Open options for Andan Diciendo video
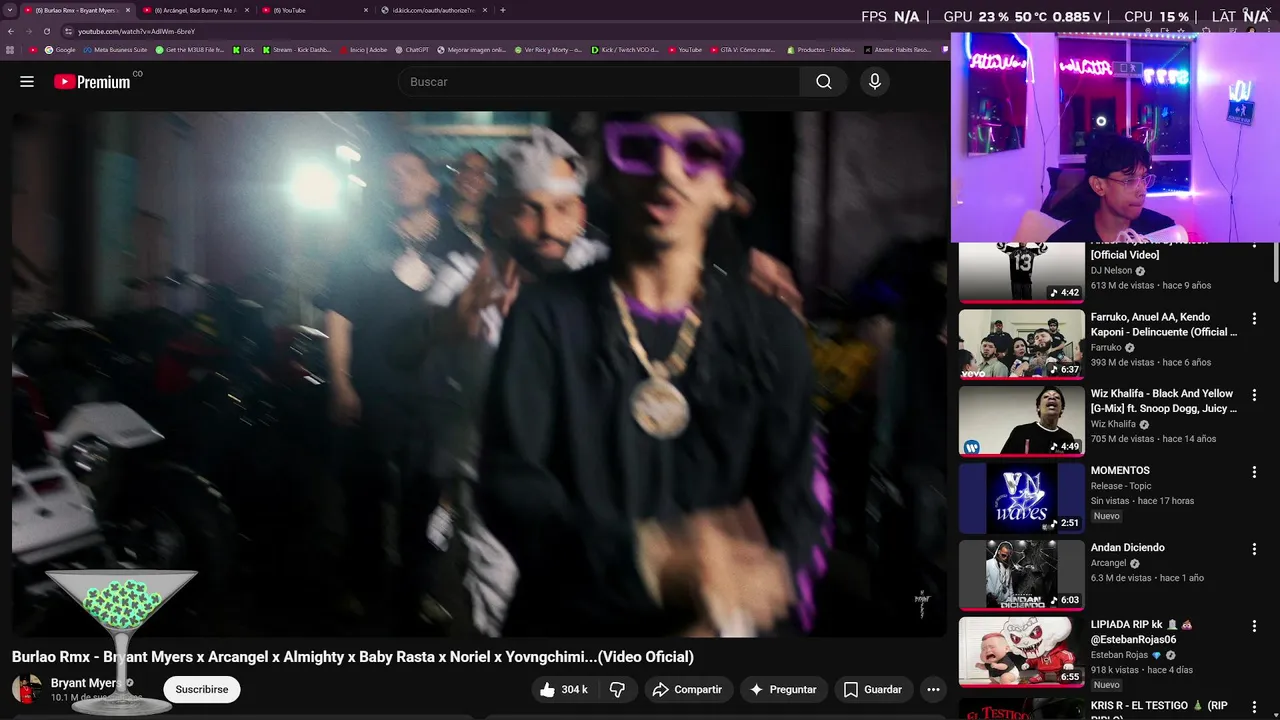The width and height of the screenshot is (1280, 720). [x=1254, y=549]
